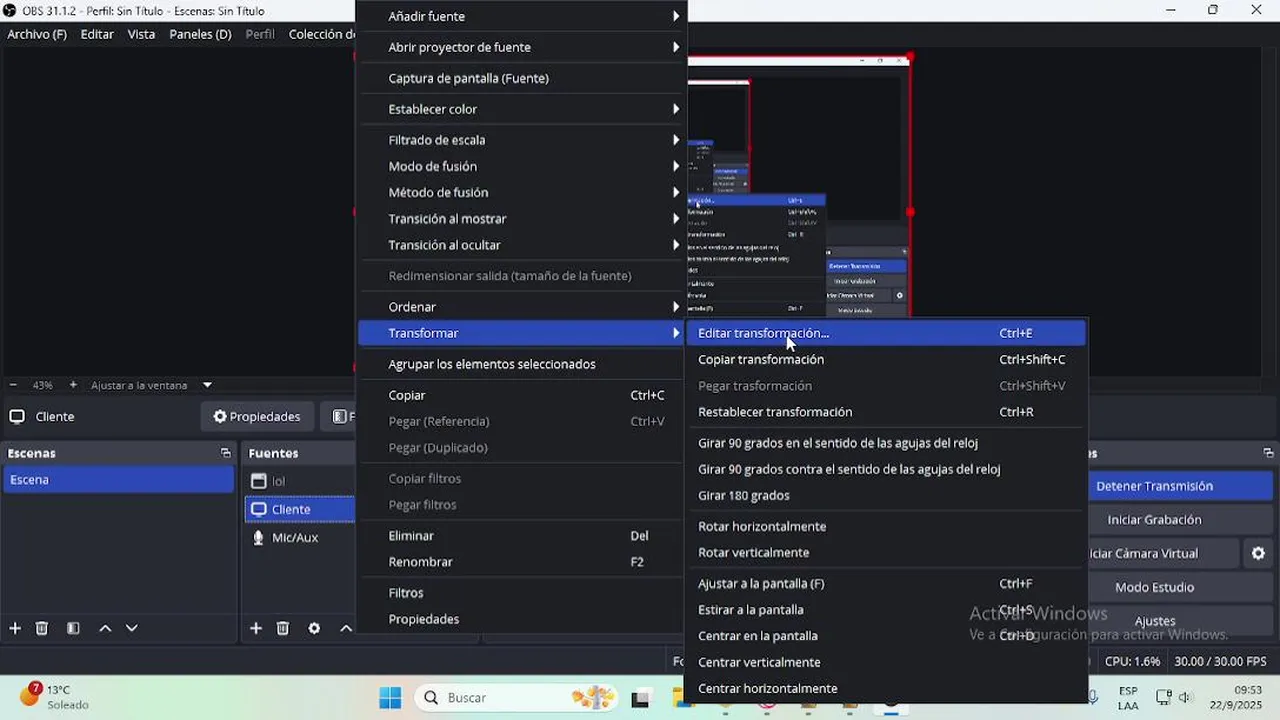Choose Copiar in the context menu
Screen dimensions: 1280x720
coord(521,395)
